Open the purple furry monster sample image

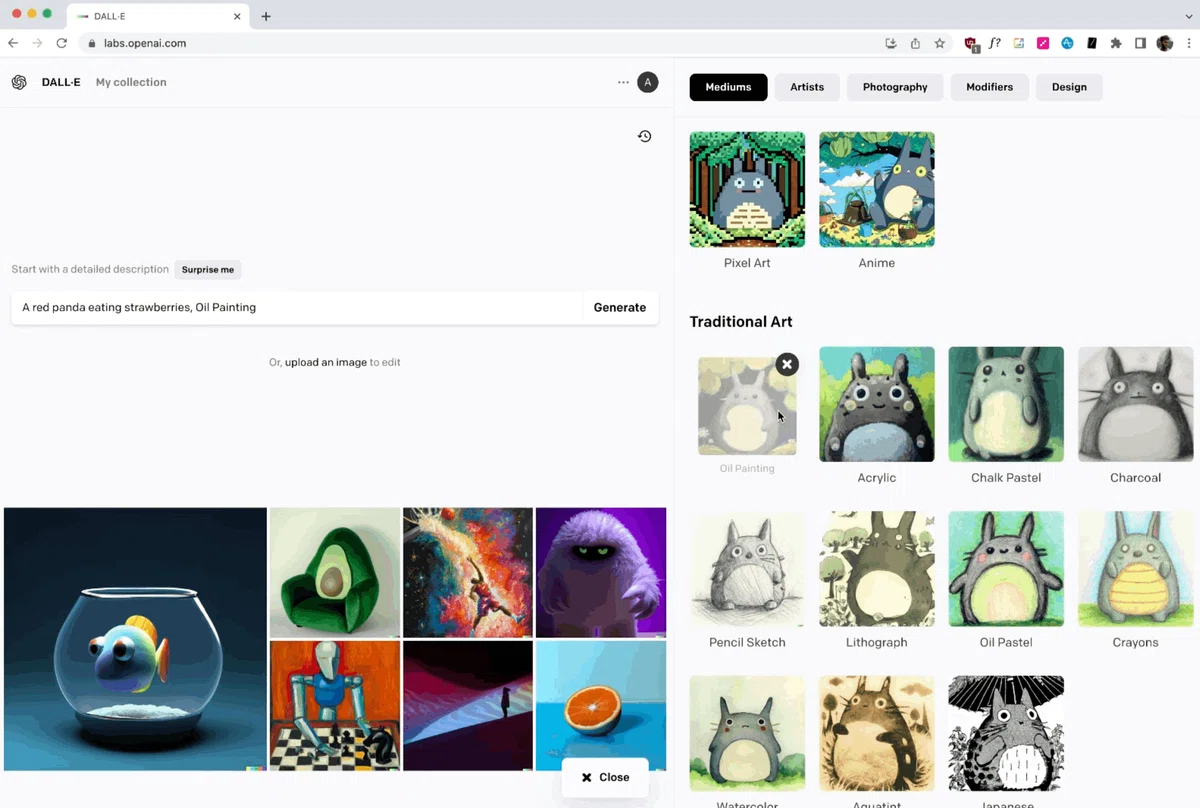pyautogui.click(x=601, y=572)
